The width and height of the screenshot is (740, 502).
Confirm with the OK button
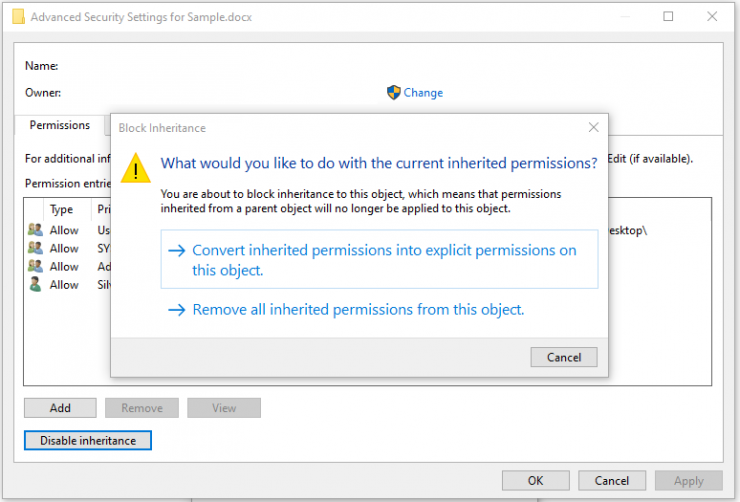pyautogui.click(x=536, y=480)
